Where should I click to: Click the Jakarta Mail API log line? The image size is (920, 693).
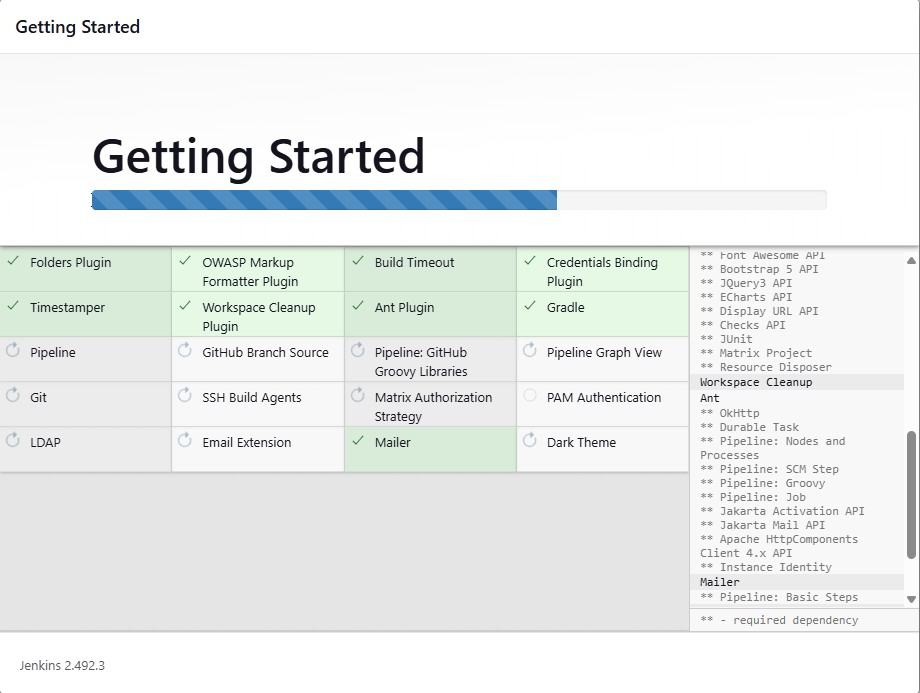[x=762, y=525]
